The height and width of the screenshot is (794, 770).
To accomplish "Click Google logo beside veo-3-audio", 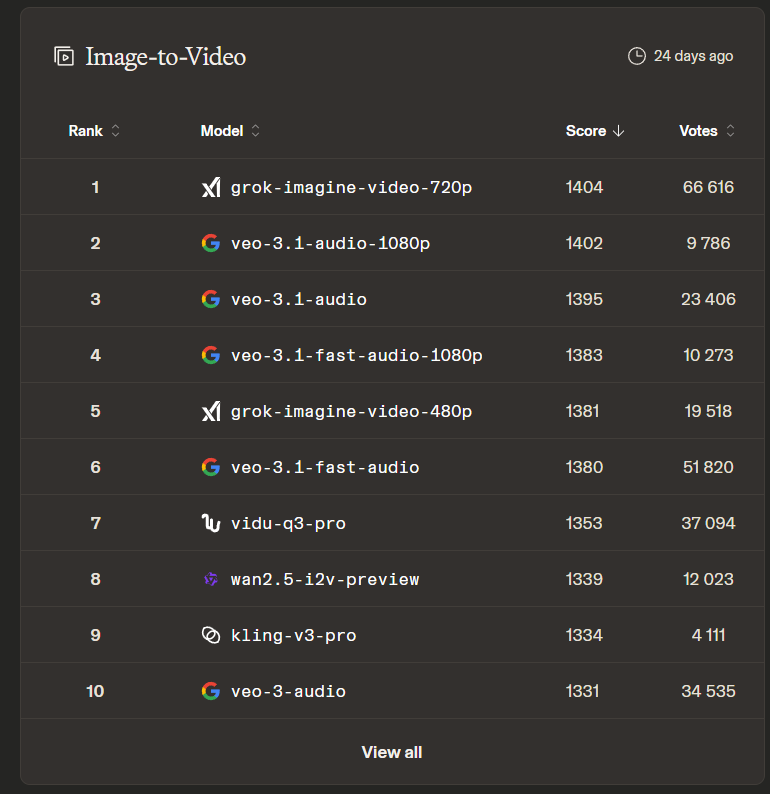I will pyautogui.click(x=211, y=691).
